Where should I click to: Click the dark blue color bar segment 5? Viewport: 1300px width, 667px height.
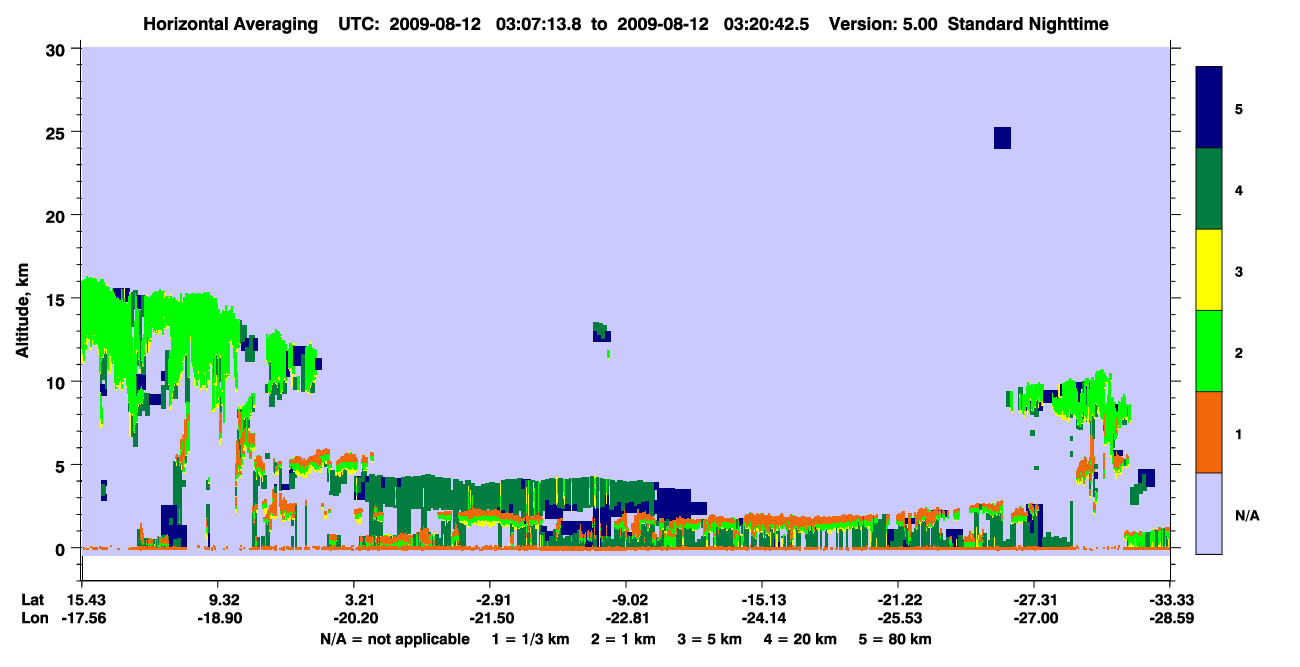point(1209,107)
